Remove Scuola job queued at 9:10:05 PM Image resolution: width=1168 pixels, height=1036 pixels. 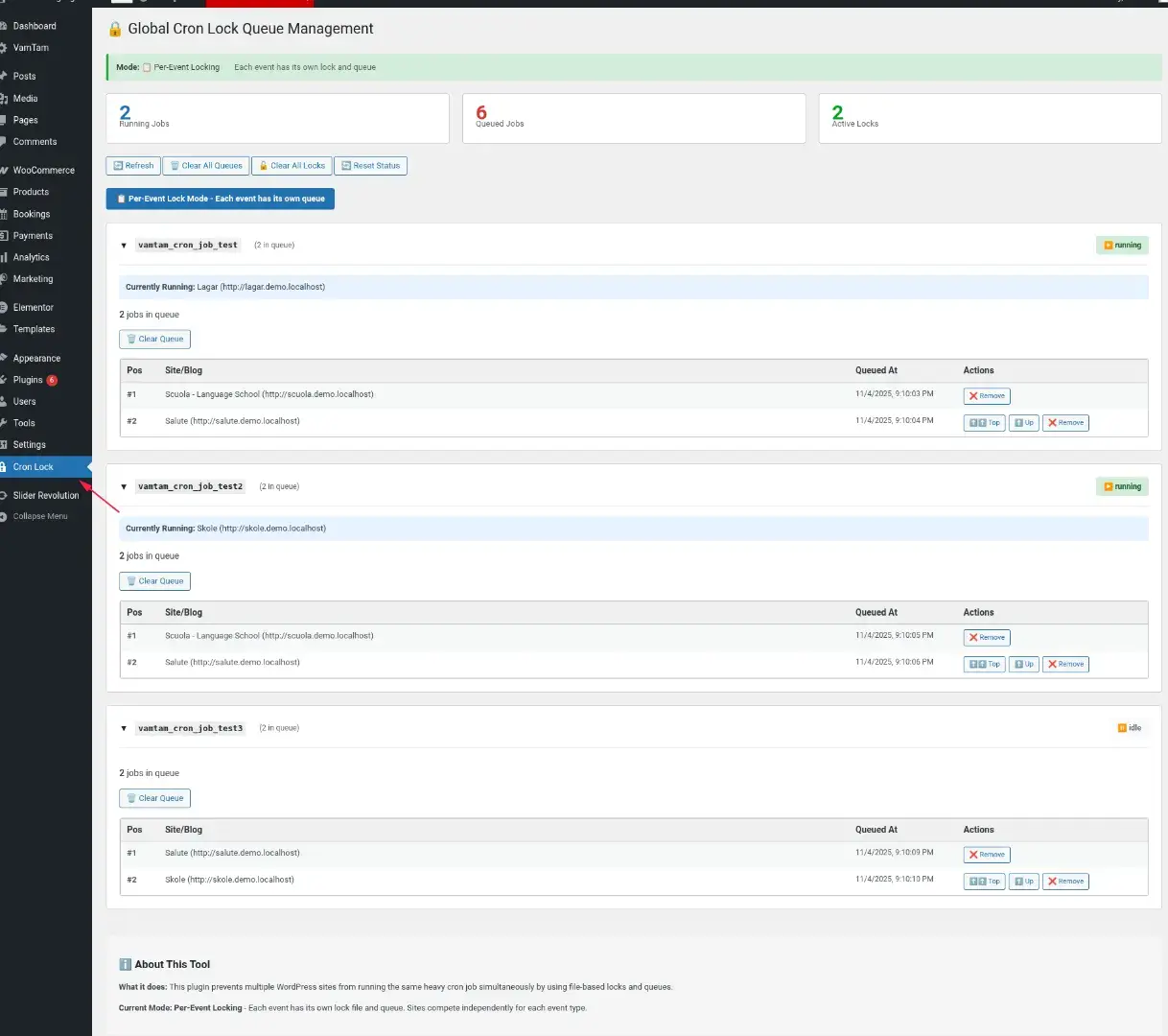(987, 638)
